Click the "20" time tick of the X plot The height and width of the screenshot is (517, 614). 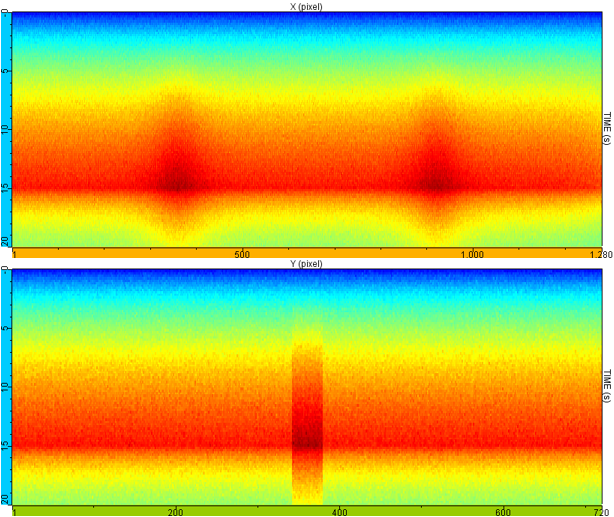(5, 242)
